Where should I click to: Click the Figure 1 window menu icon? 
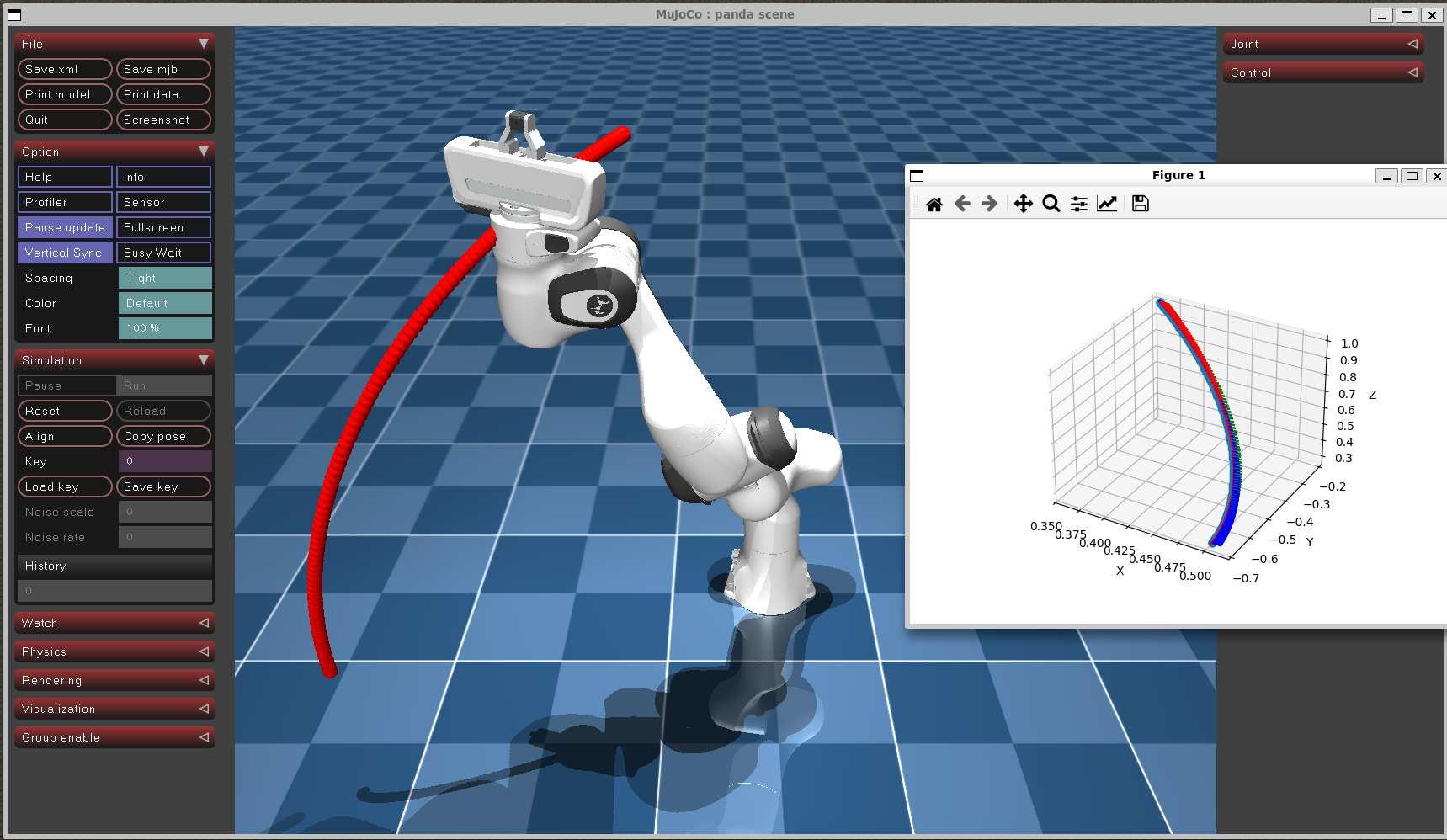(x=917, y=176)
